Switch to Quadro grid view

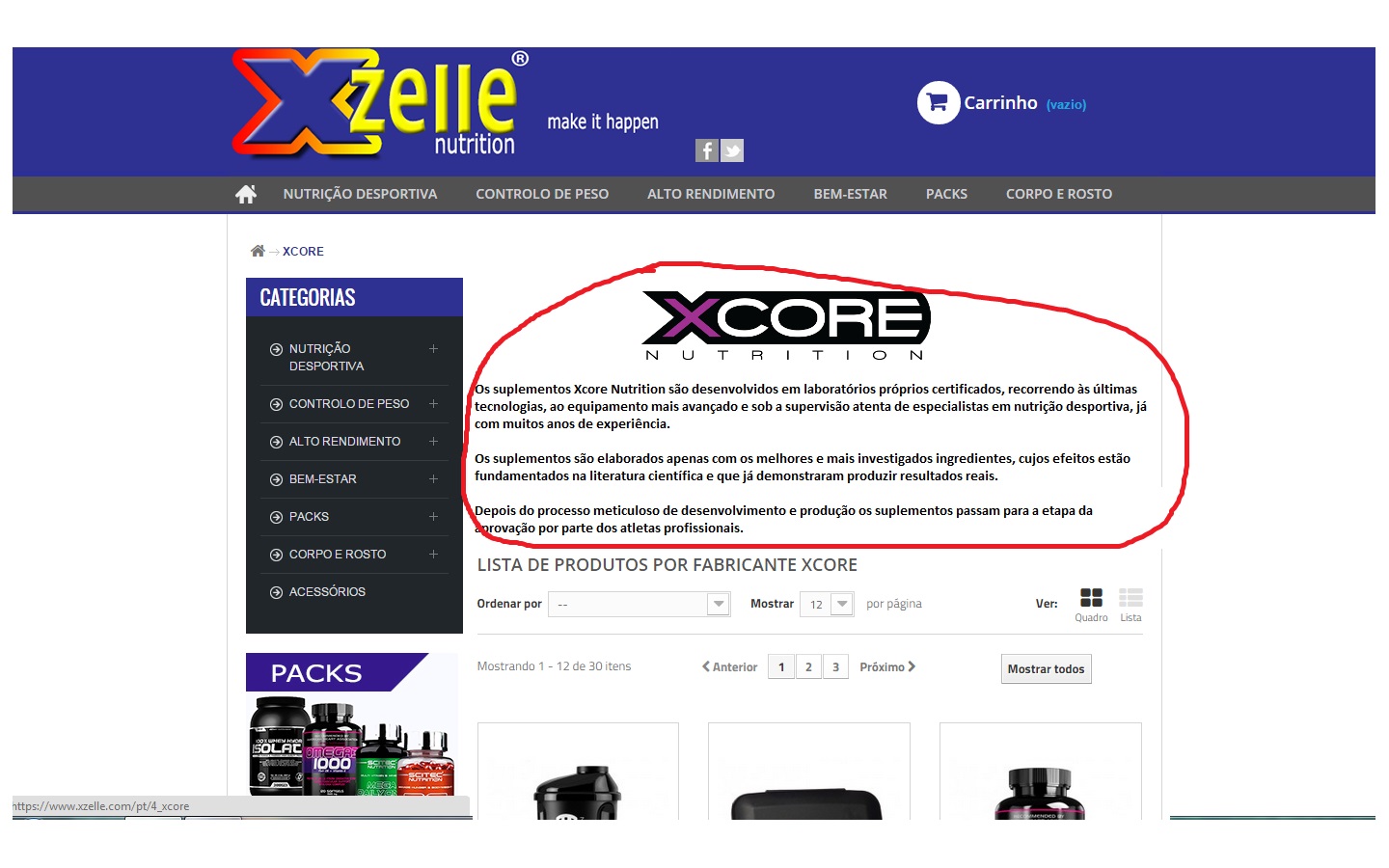click(1091, 605)
